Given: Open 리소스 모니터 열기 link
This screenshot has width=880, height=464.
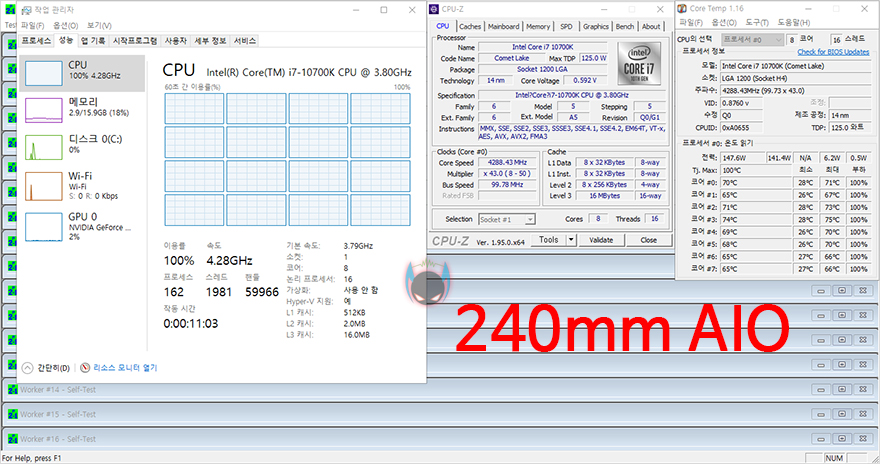Looking at the screenshot, I should pos(125,368).
